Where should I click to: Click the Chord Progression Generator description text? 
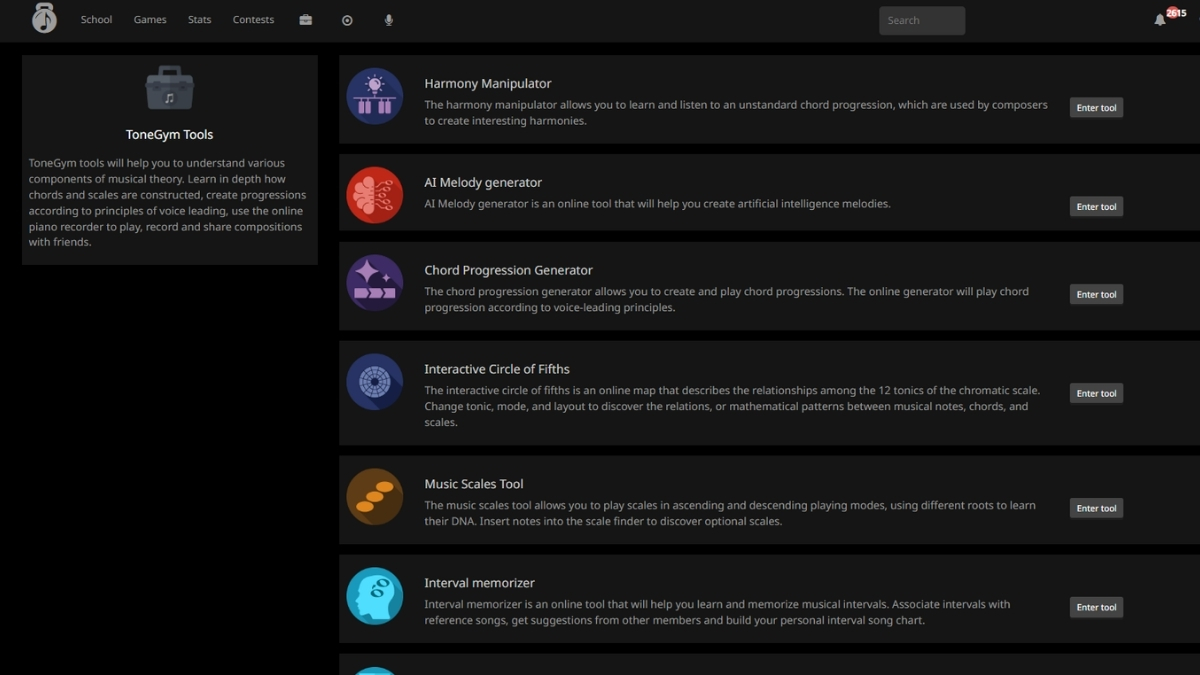coord(726,300)
